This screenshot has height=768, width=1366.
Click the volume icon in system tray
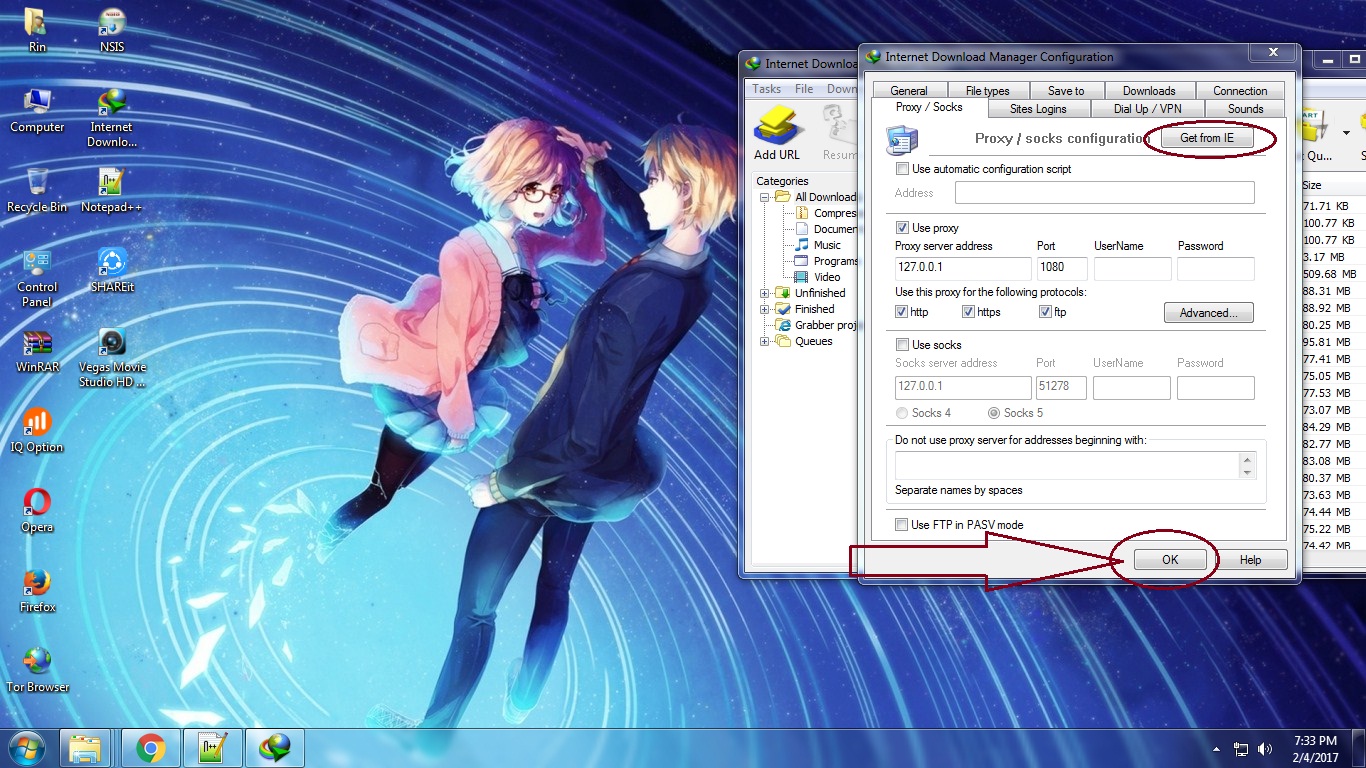click(x=1265, y=748)
